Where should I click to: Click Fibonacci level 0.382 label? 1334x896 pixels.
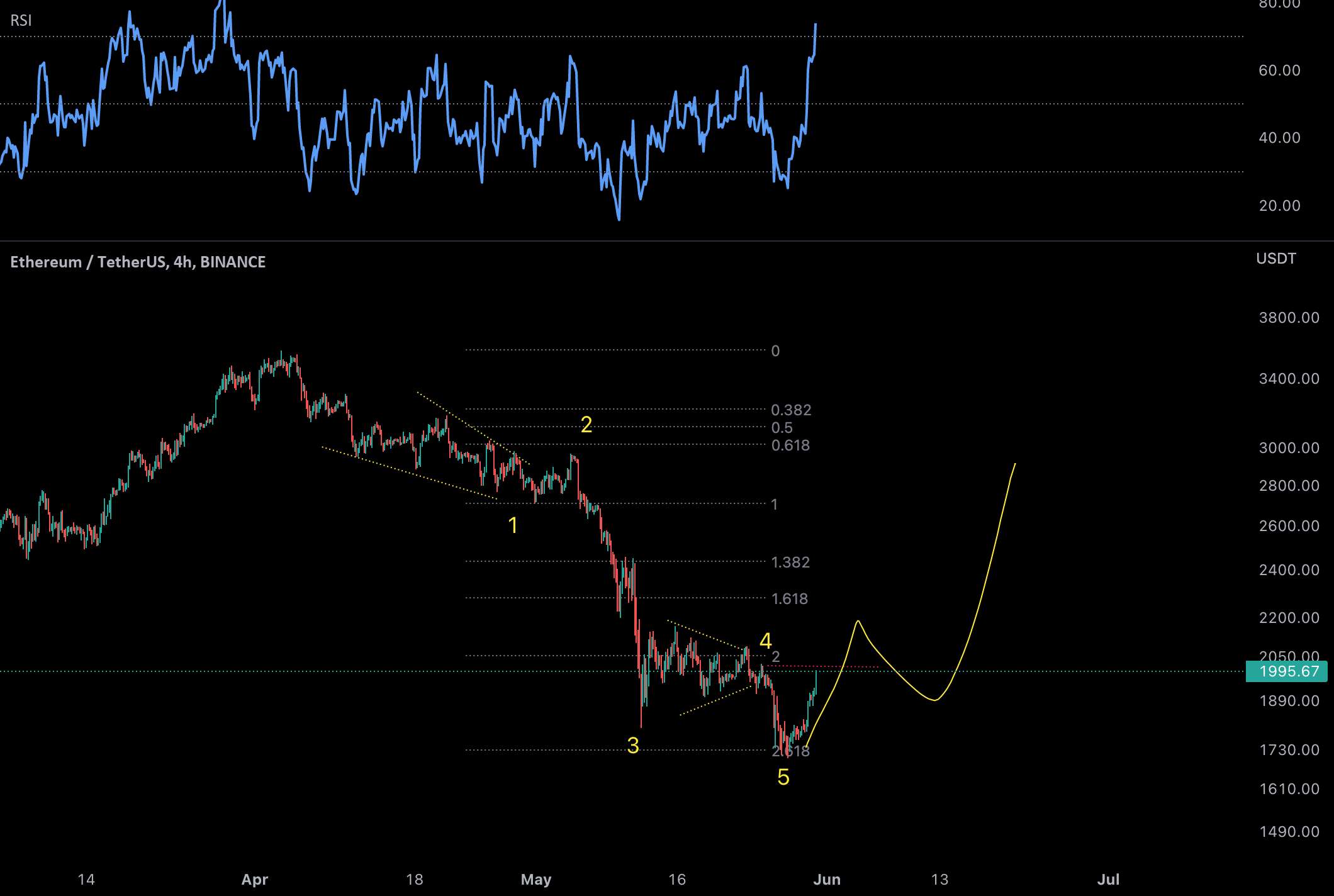(x=791, y=410)
